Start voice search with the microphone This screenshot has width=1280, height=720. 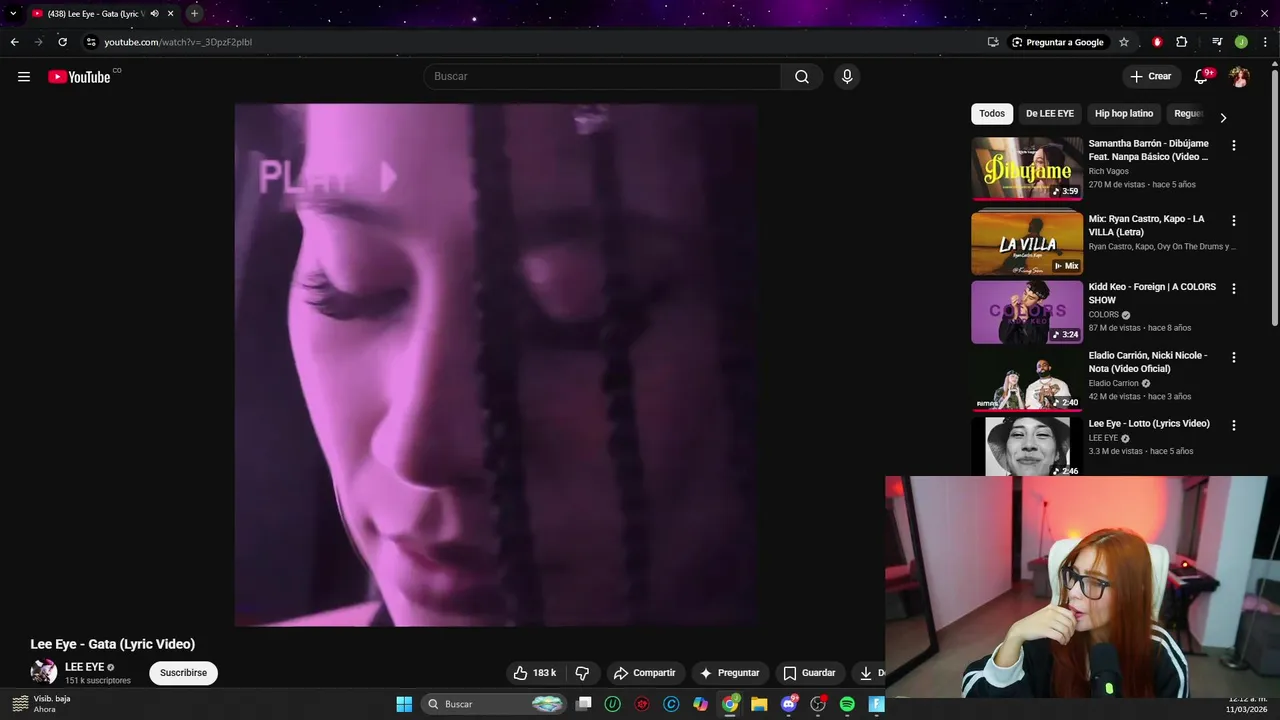(x=847, y=77)
